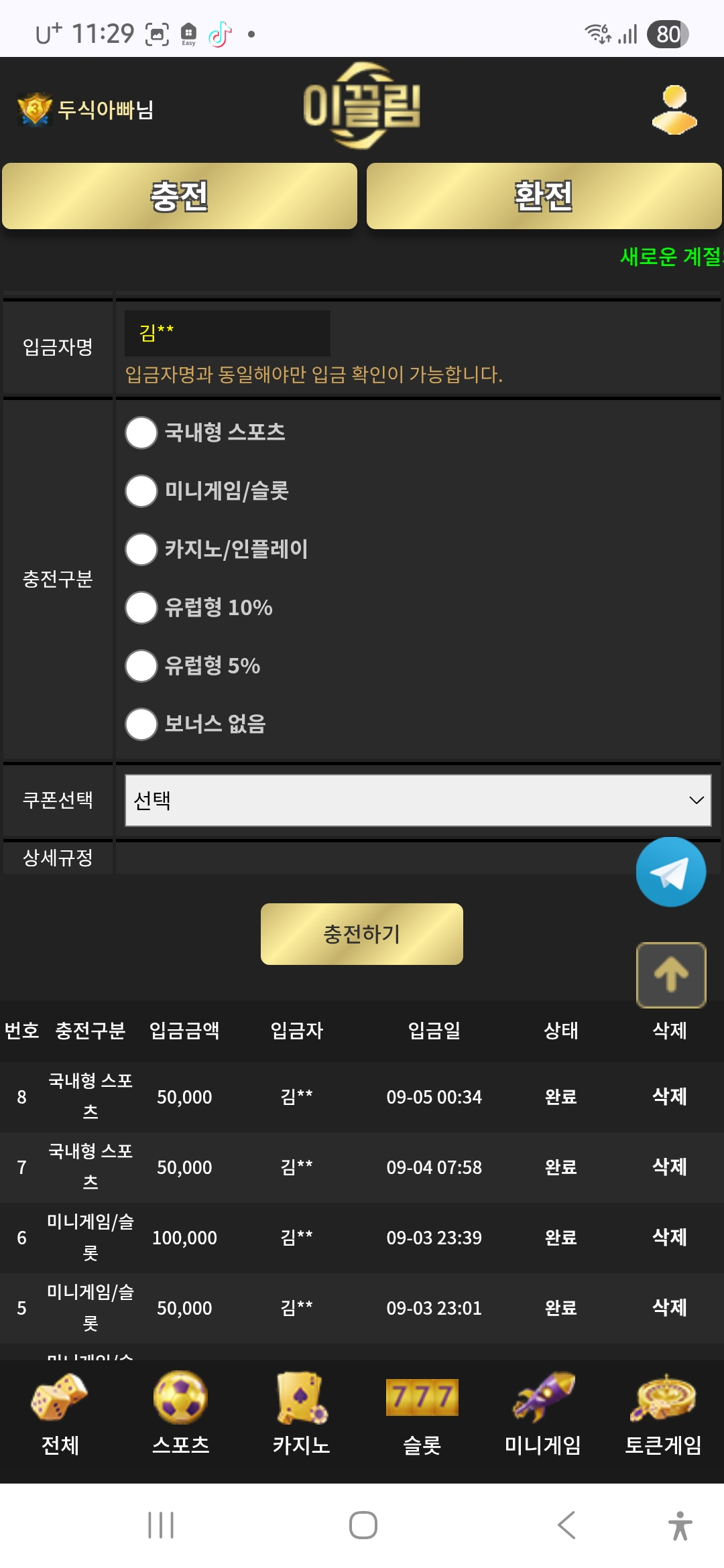Tap the scroll-to-top arrow button

coord(670,975)
